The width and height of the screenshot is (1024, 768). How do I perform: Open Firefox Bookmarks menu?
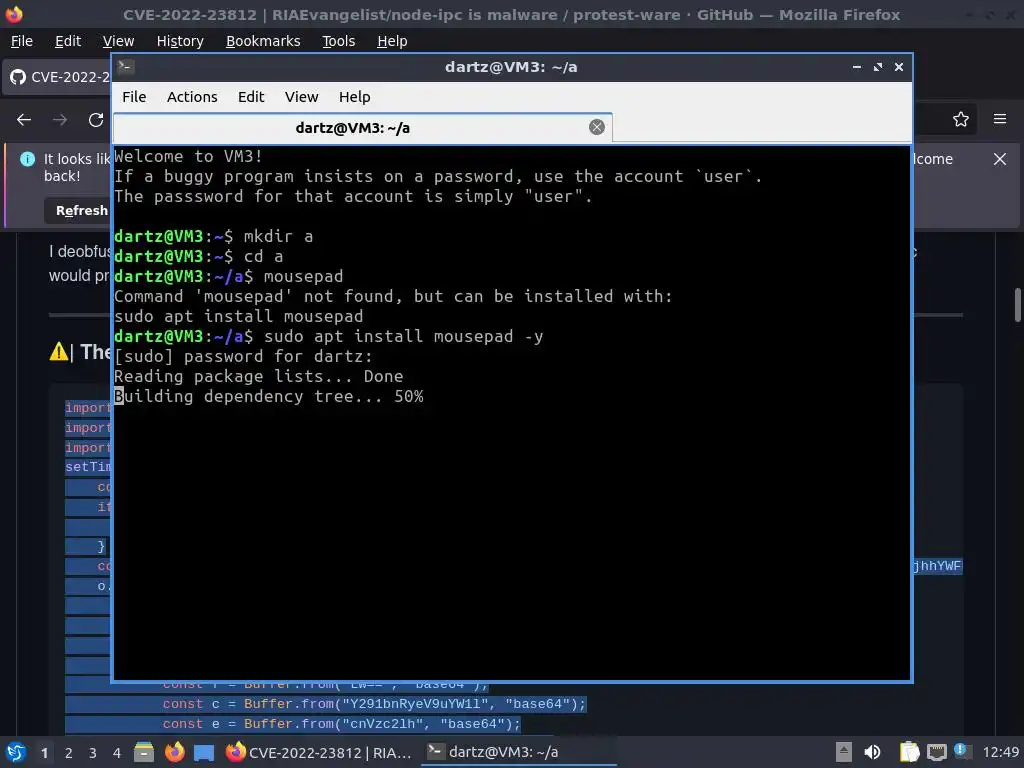point(263,41)
